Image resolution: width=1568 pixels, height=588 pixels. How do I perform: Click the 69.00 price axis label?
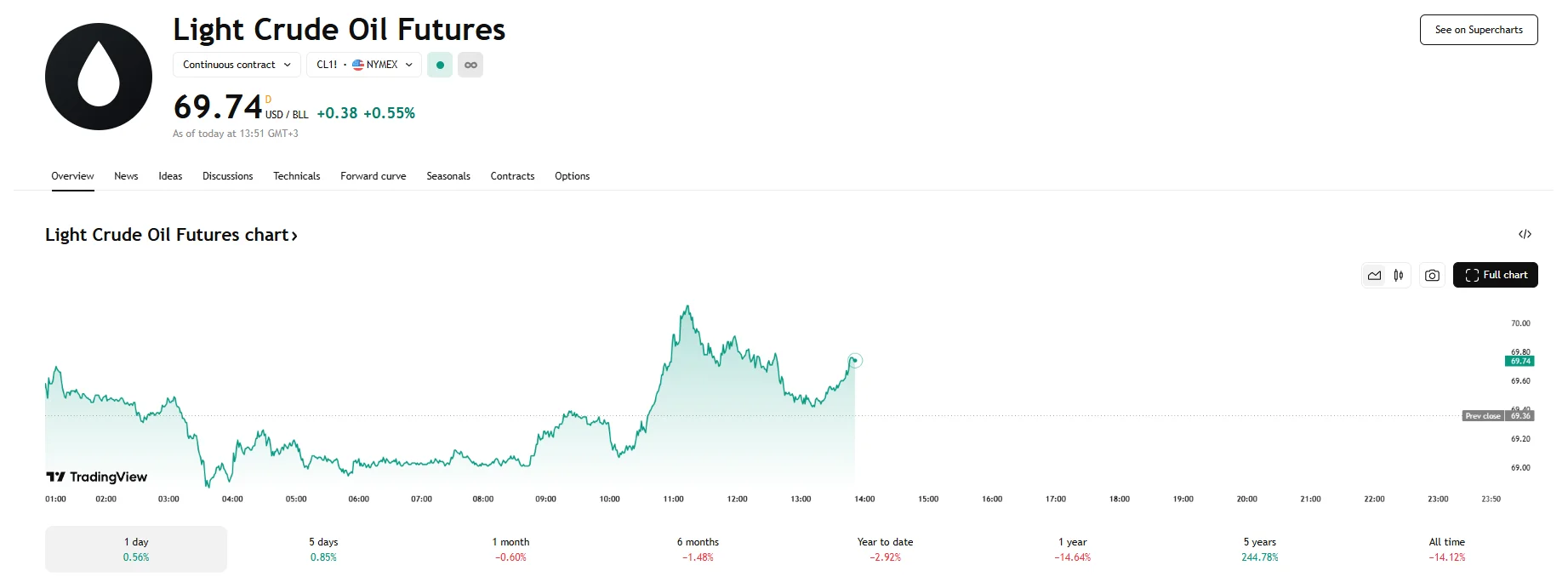1520,468
